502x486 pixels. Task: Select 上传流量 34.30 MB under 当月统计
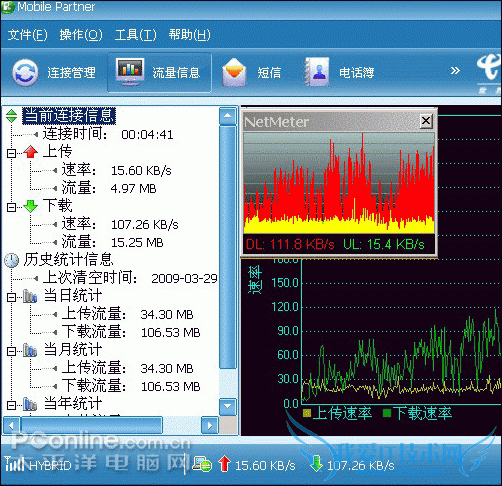pyautogui.click(x=128, y=368)
